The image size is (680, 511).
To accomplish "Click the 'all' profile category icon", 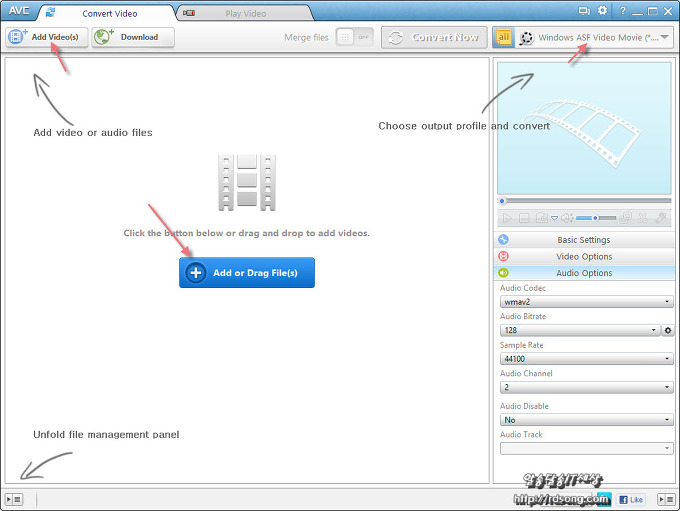I will (x=503, y=37).
